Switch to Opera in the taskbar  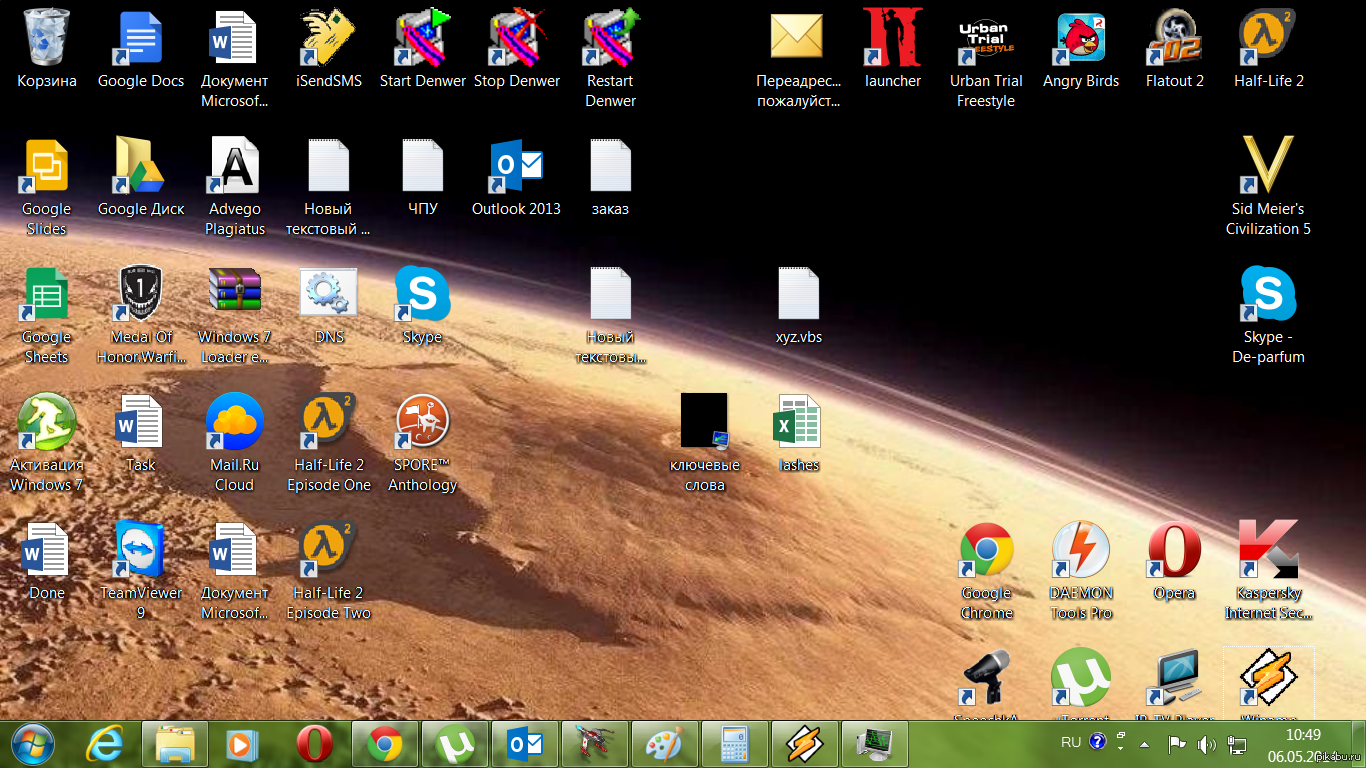coord(315,744)
